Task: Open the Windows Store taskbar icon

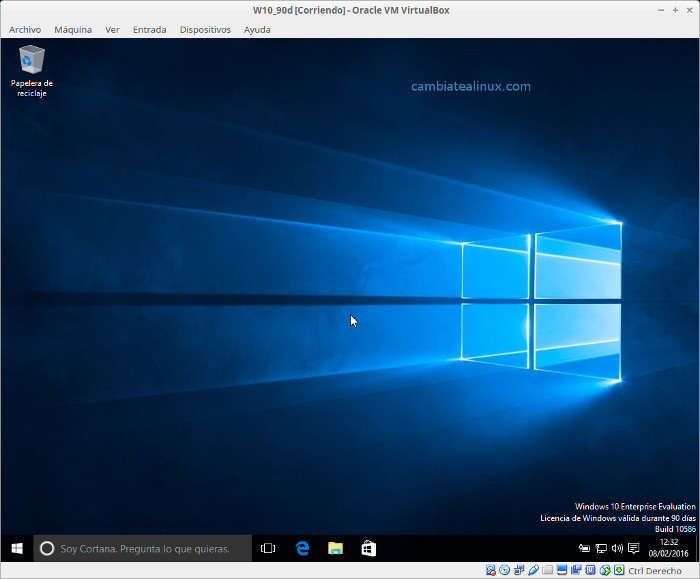Action: click(x=368, y=548)
